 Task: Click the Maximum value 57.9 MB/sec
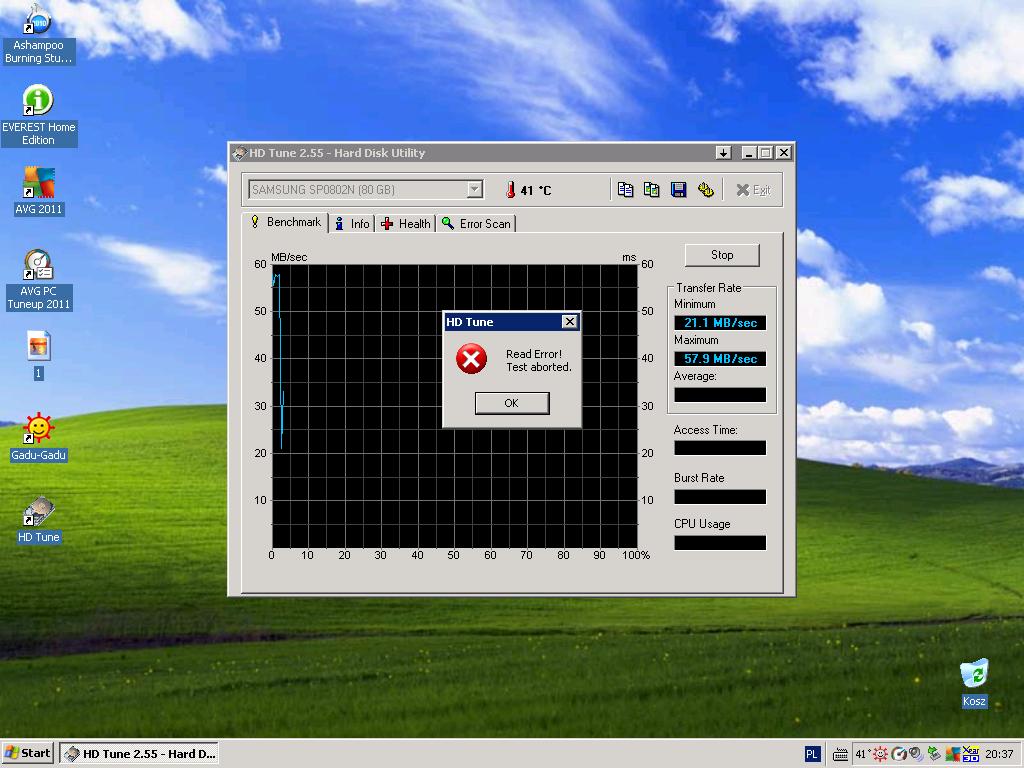pos(720,359)
